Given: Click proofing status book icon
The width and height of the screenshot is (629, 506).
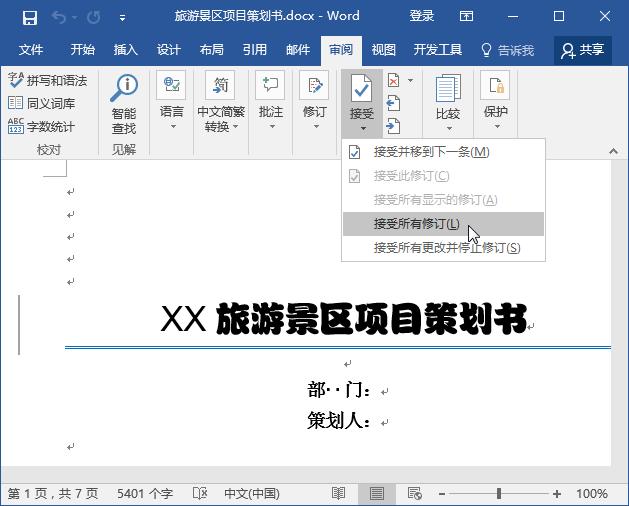Looking at the screenshot, I should click(x=199, y=494).
